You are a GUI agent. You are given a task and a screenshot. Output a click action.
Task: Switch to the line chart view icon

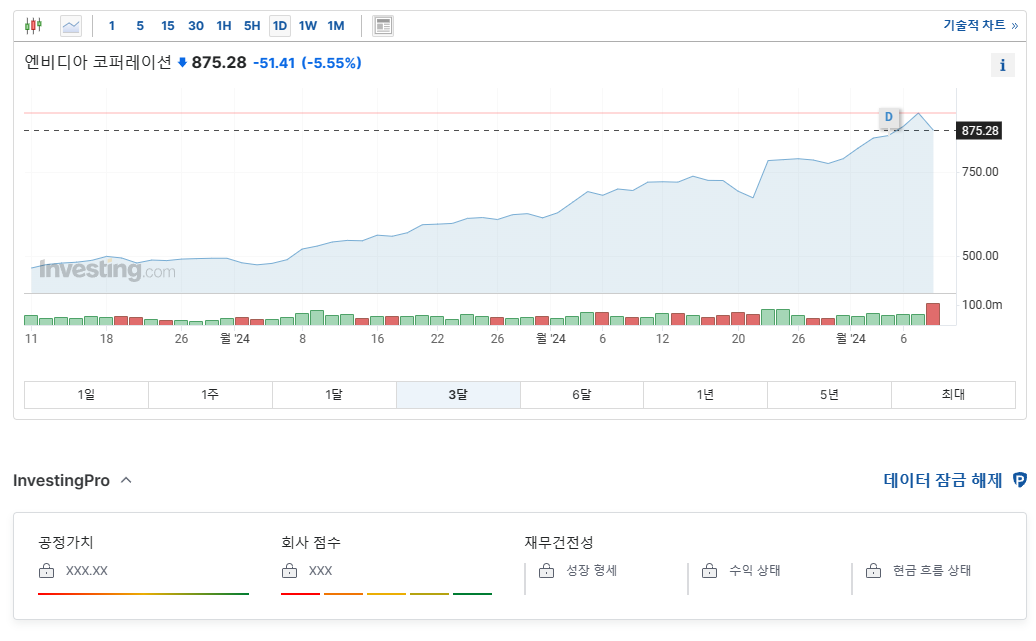(x=70, y=24)
